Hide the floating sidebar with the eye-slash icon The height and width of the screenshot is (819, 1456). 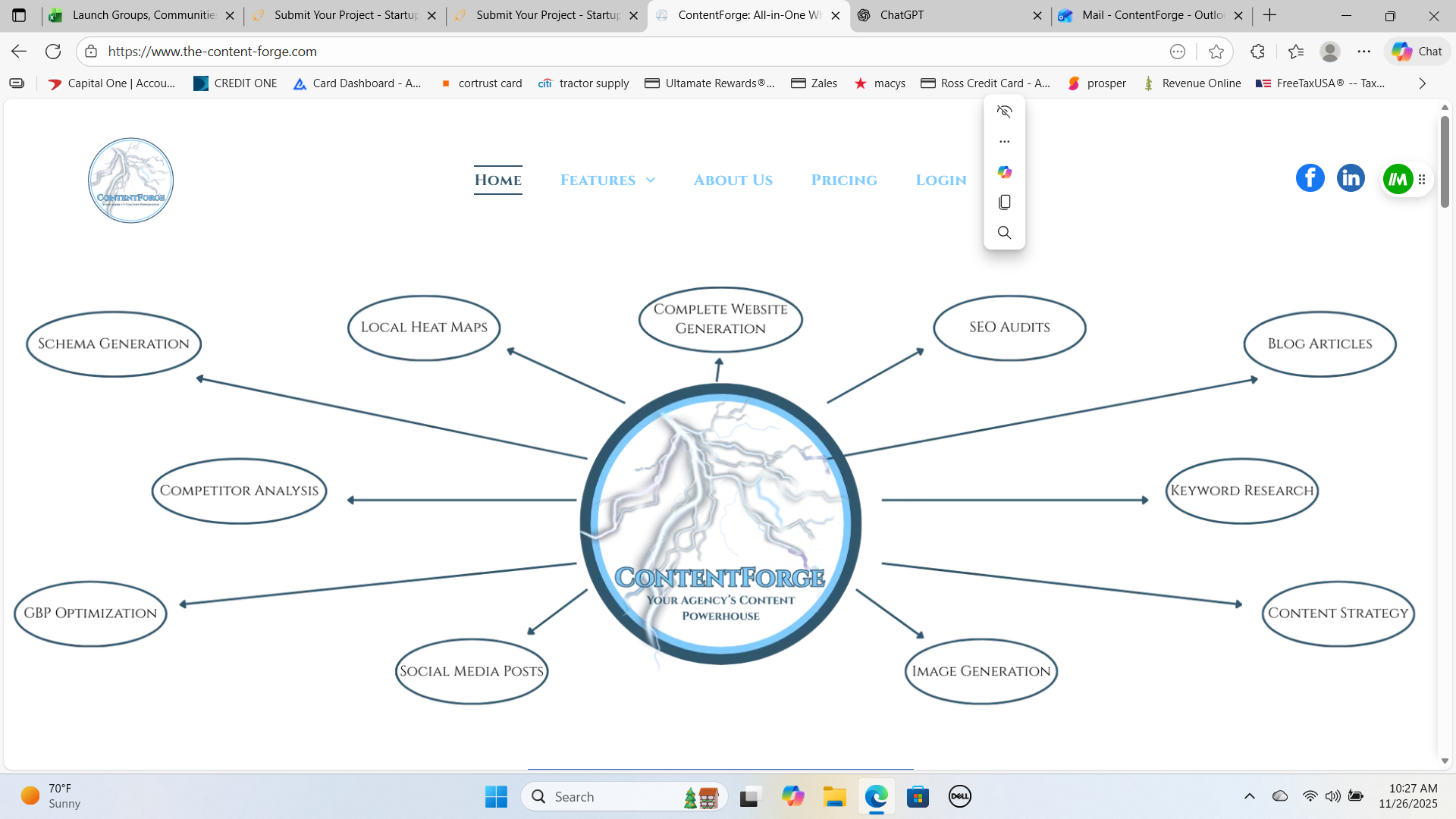click(1005, 111)
